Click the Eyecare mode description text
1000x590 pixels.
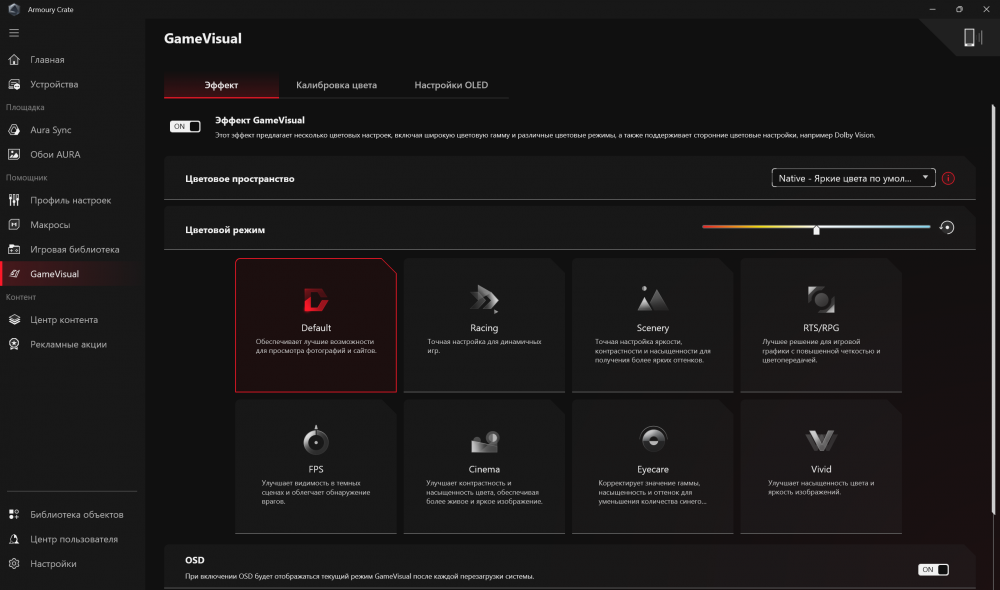(652, 492)
